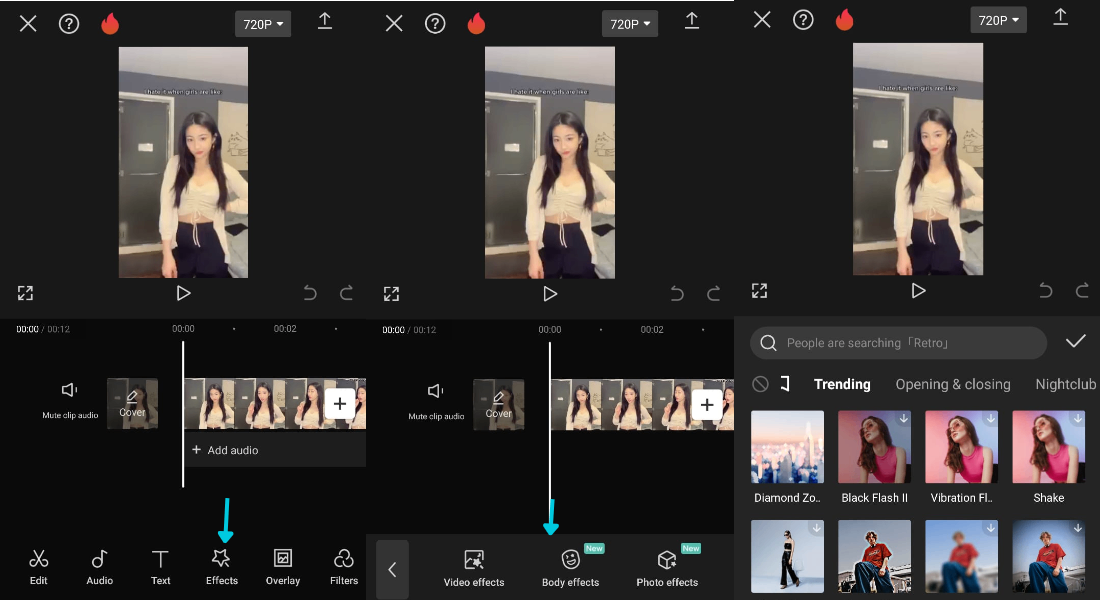Close the project in left screen

click(x=28, y=24)
